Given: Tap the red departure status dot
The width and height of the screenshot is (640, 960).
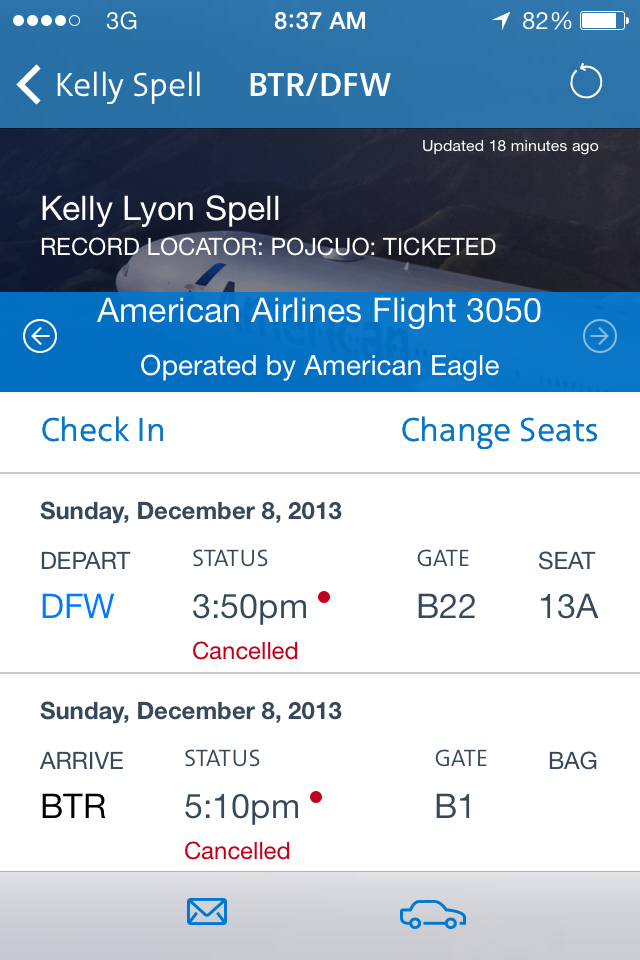Looking at the screenshot, I should tap(323, 597).
